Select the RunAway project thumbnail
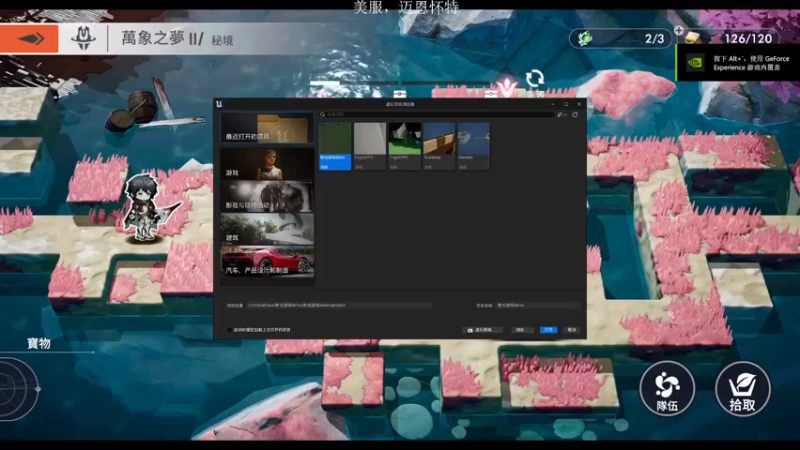Image resolution: width=800 pixels, height=450 pixels. click(x=439, y=146)
